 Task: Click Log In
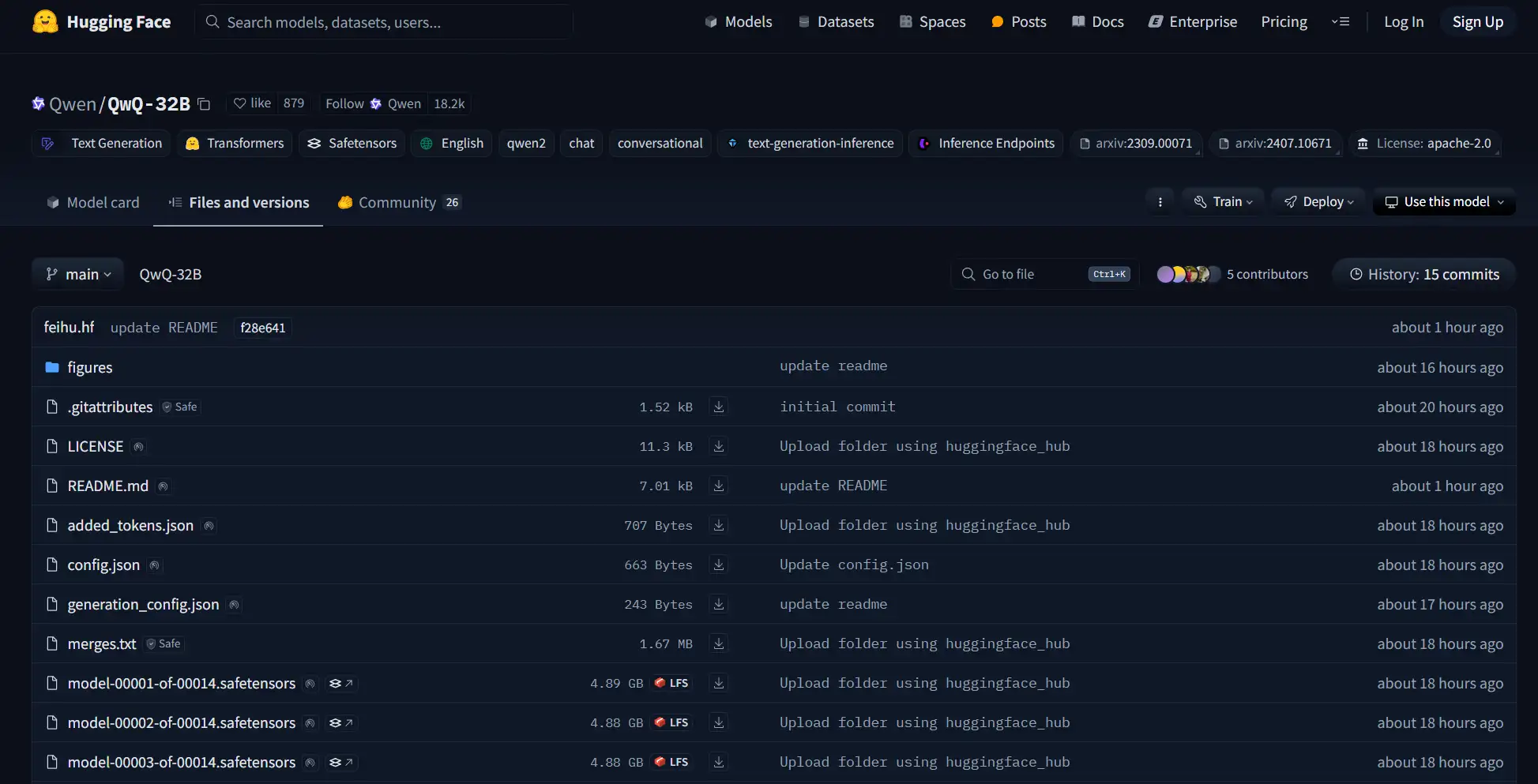coord(1404,22)
